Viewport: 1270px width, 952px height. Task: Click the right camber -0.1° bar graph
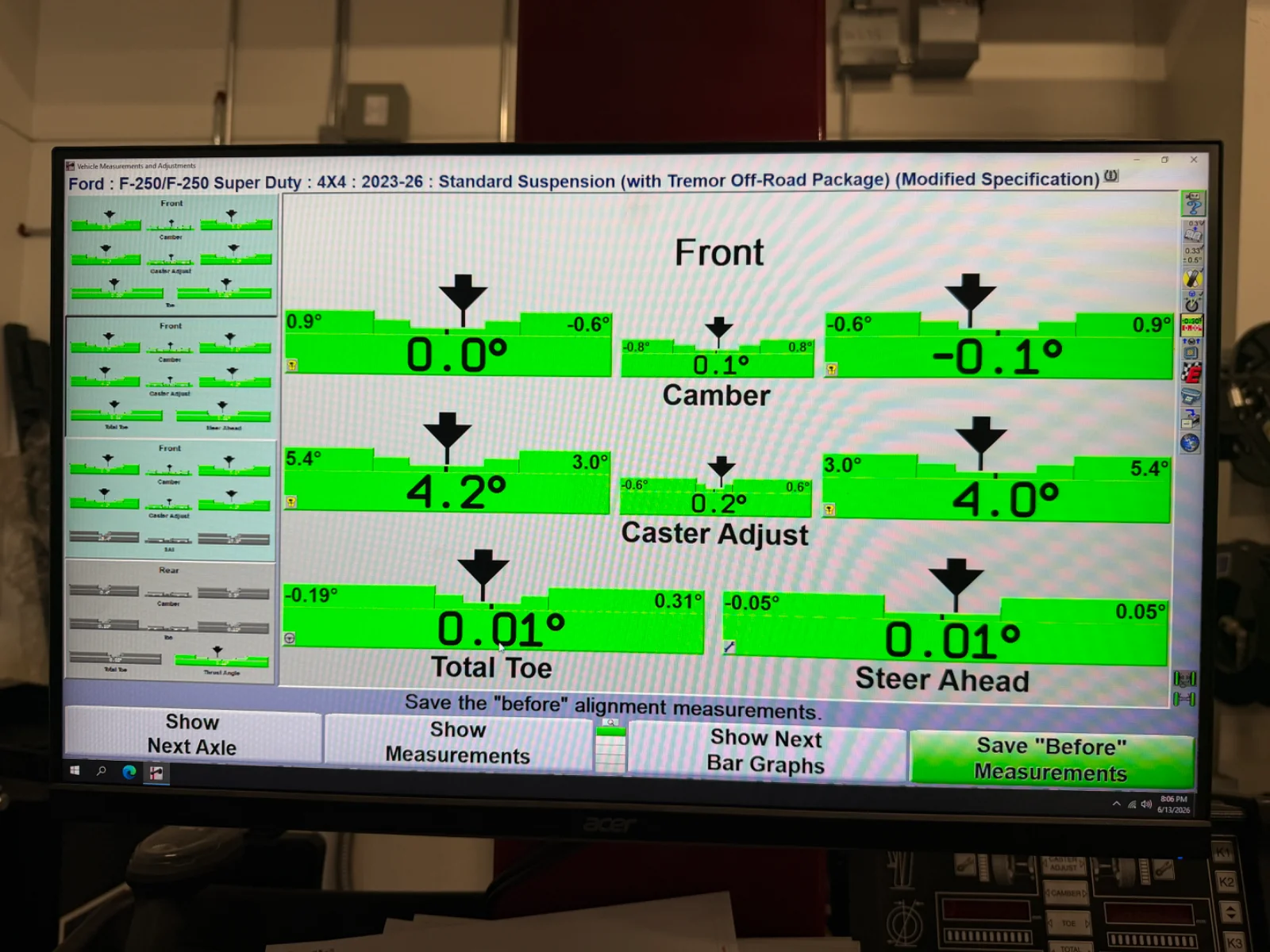(x=999, y=345)
